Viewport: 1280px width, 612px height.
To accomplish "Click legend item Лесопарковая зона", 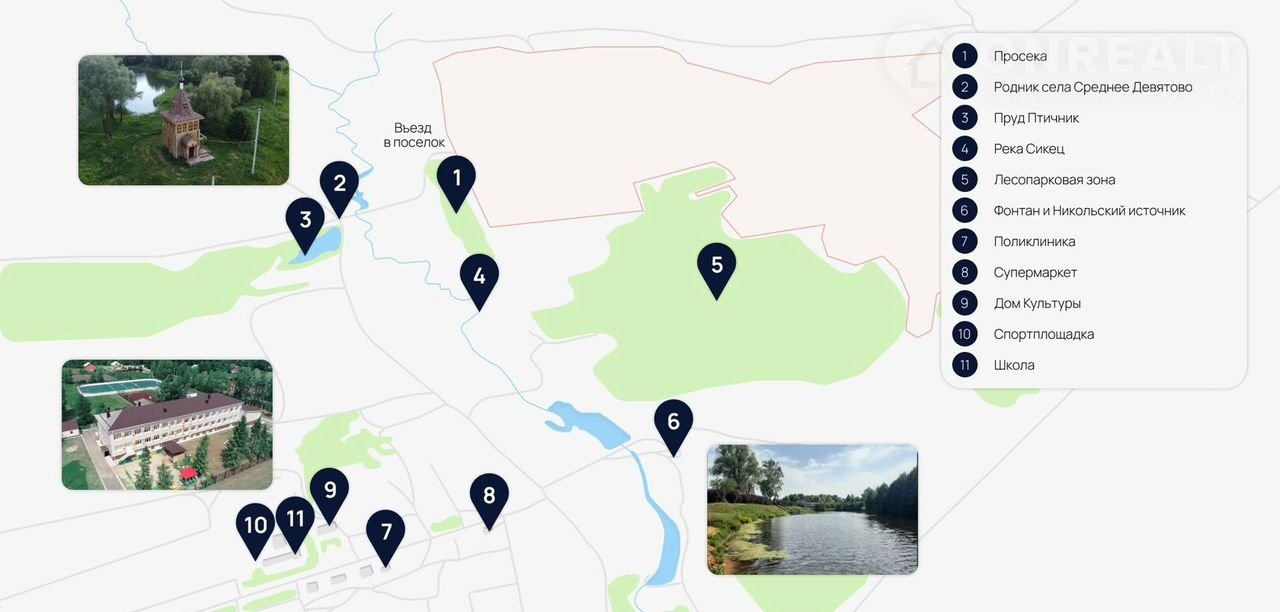I will [x=1054, y=180].
